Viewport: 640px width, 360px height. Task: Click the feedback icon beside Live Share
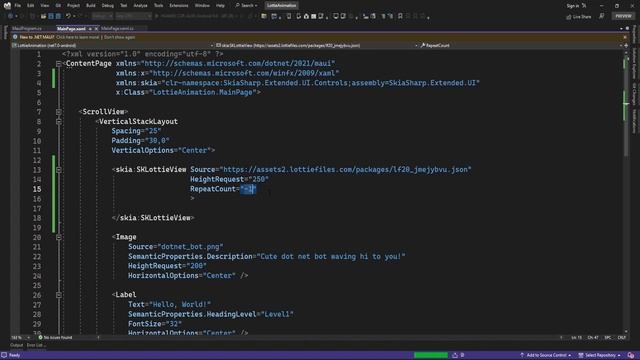point(602,16)
